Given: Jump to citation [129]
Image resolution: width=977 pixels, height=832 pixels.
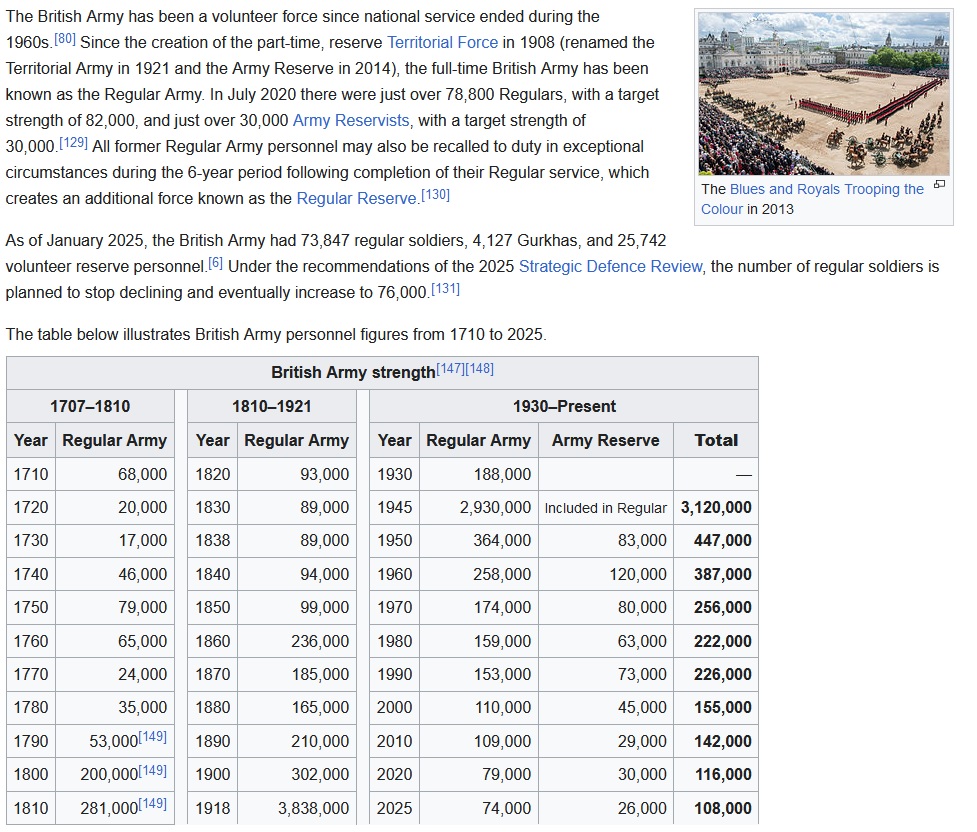Looking at the screenshot, I should coord(73,143).
